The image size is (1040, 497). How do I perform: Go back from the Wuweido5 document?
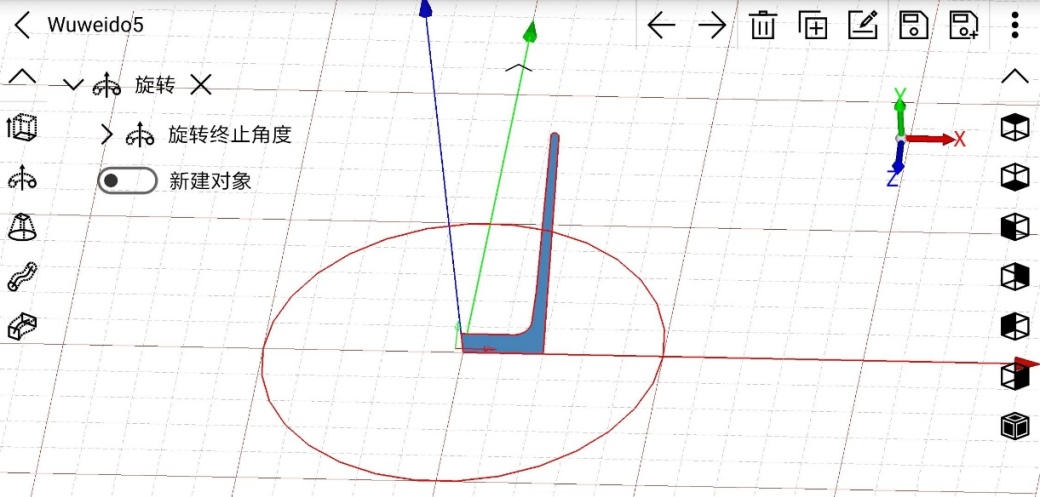coord(22,25)
